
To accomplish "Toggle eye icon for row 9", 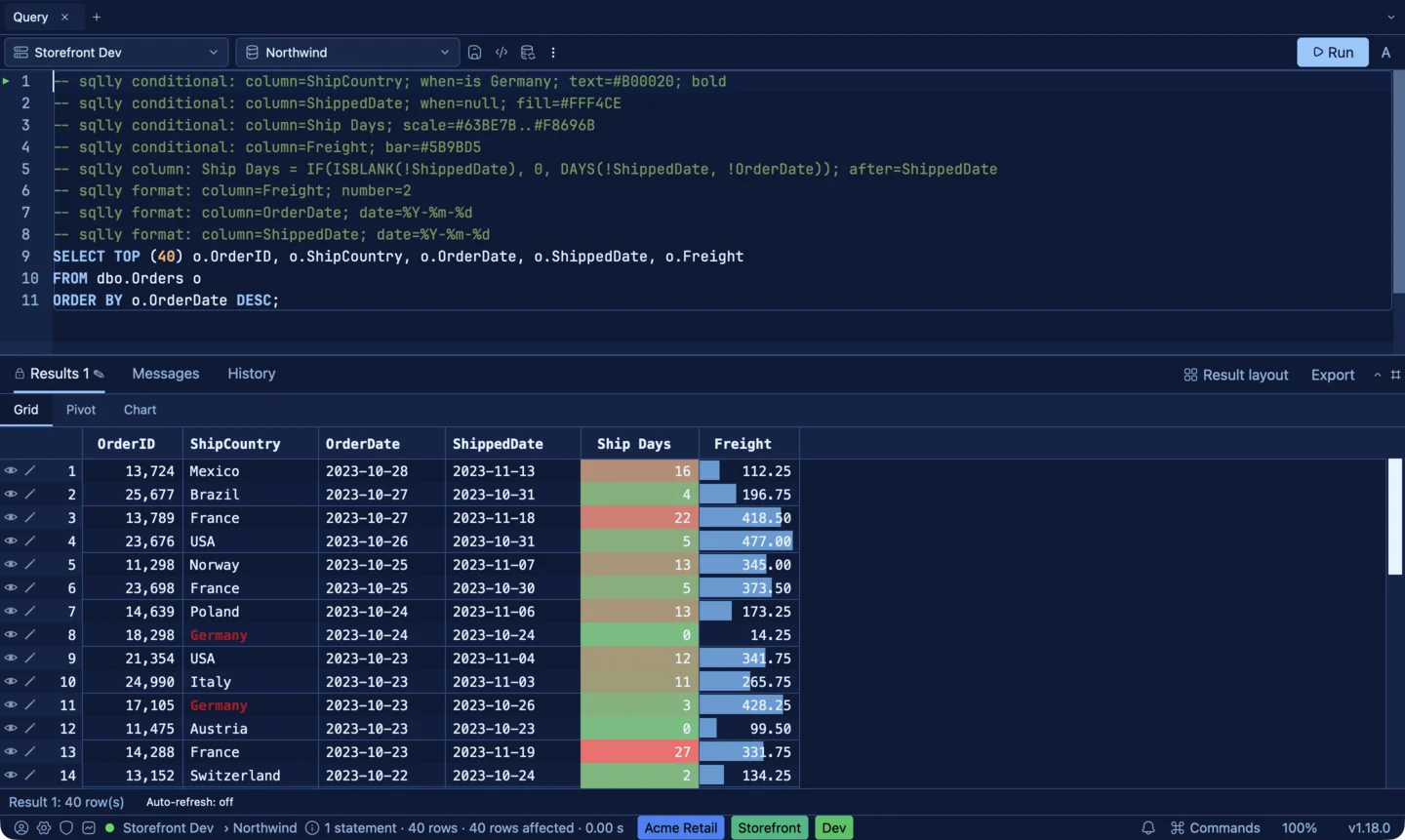I will [11, 658].
